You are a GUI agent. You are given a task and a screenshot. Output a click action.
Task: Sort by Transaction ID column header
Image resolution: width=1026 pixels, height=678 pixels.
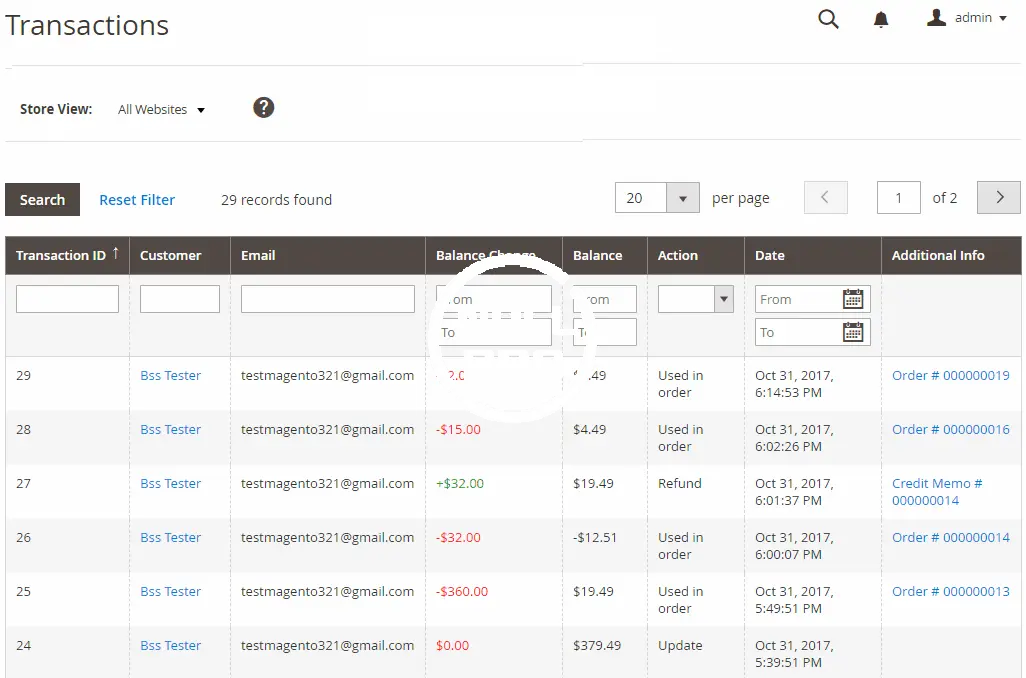(x=62, y=256)
